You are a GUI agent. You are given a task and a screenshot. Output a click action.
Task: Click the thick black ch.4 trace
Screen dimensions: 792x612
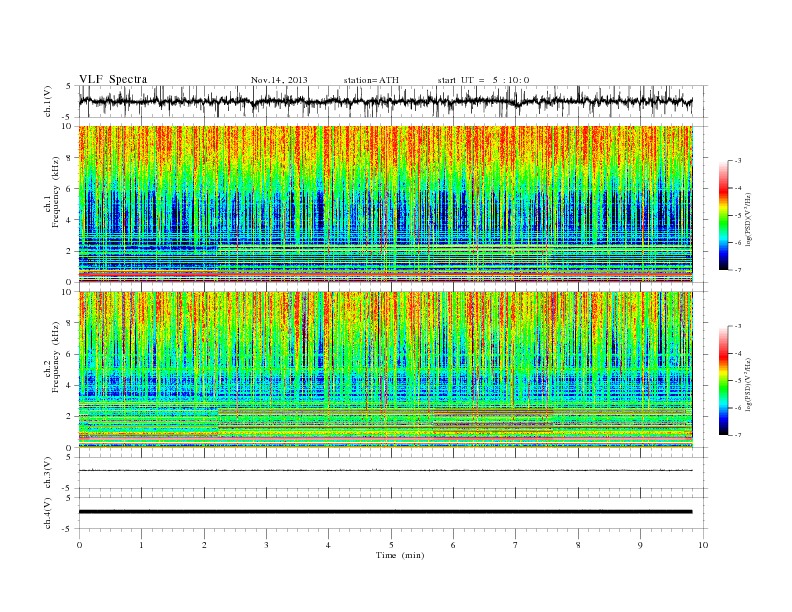385,512
